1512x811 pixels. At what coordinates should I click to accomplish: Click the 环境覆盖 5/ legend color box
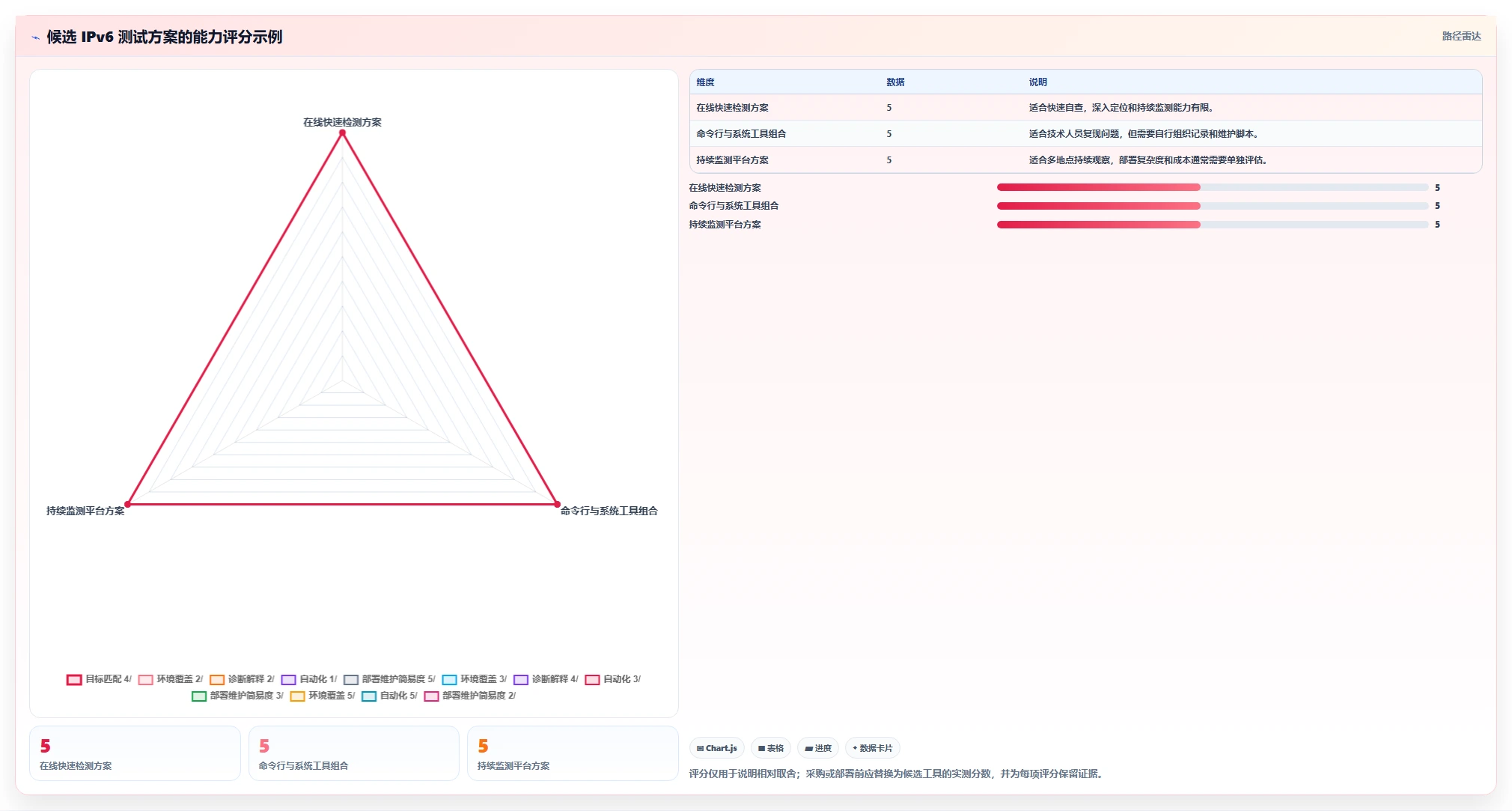[x=297, y=696]
